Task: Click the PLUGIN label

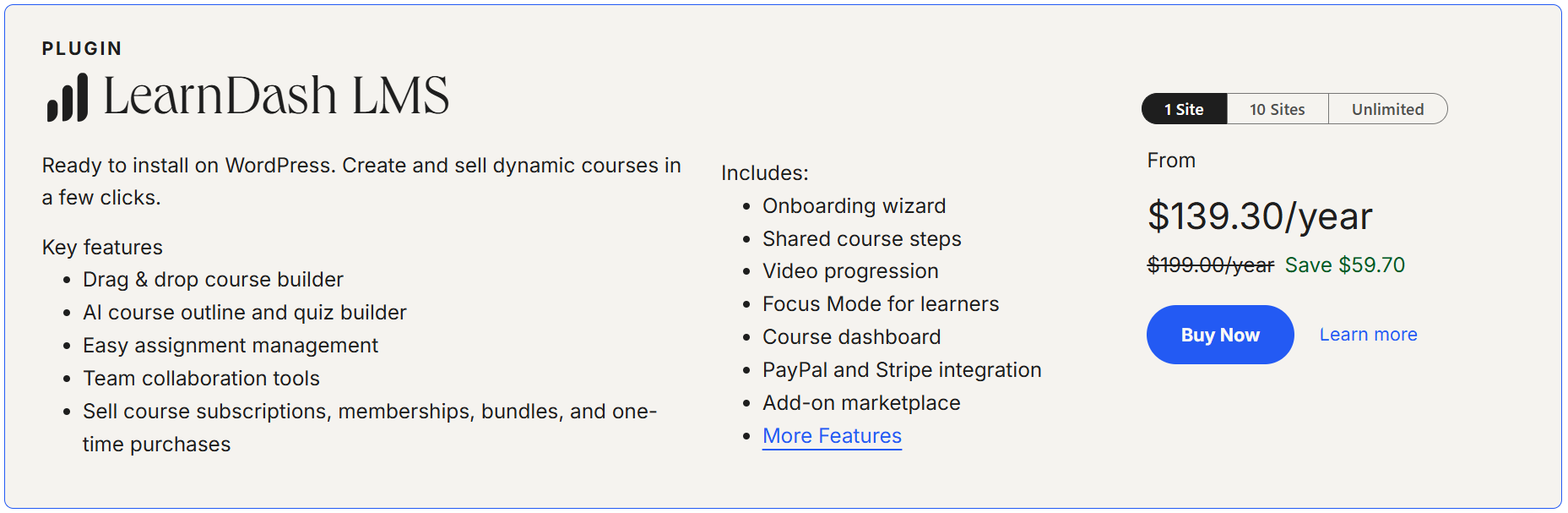Action: pos(81,48)
